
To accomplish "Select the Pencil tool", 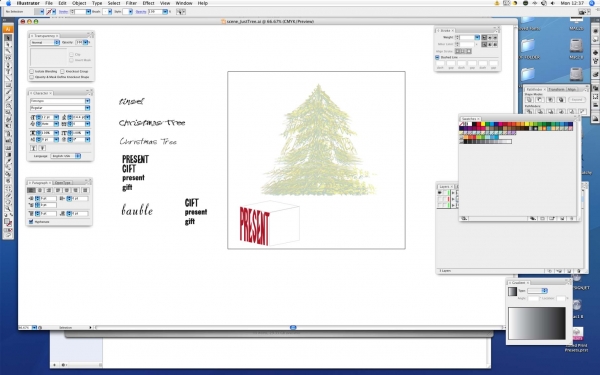I will (8, 98).
